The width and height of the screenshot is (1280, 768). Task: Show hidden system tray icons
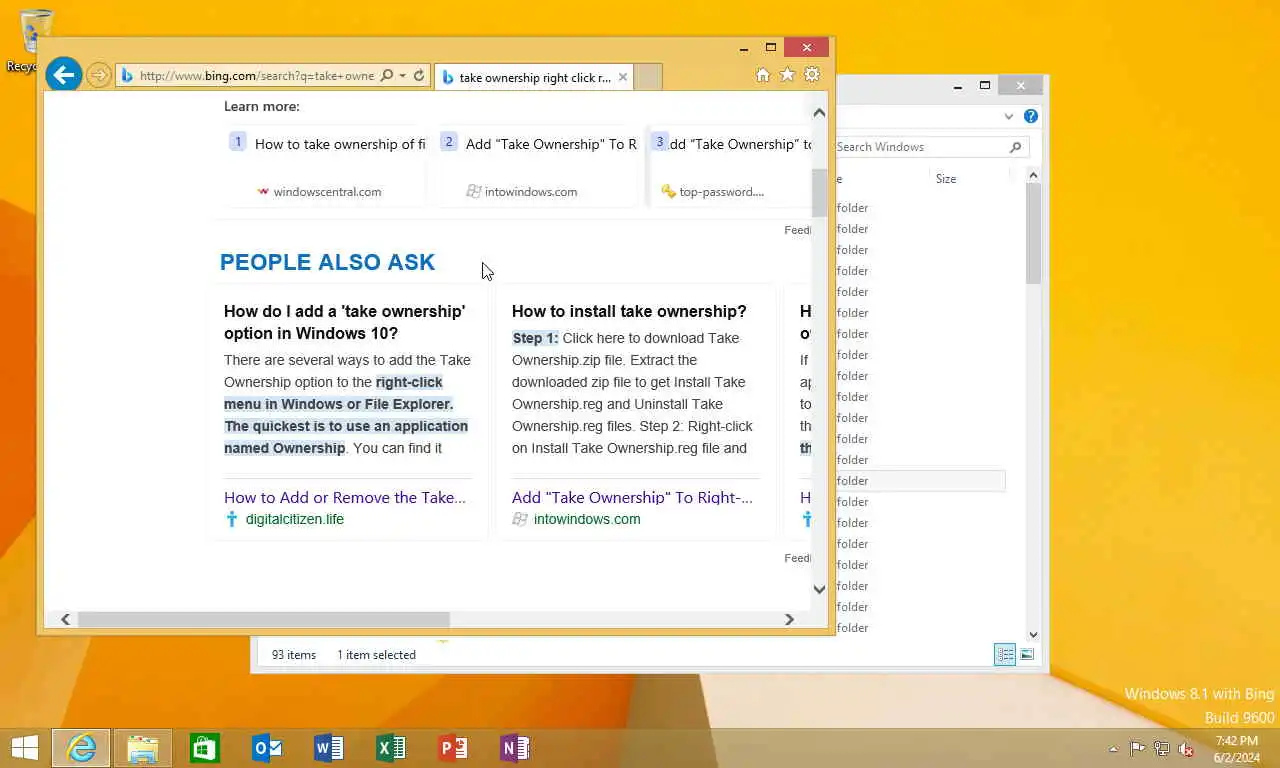click(x=1114, y=749)
